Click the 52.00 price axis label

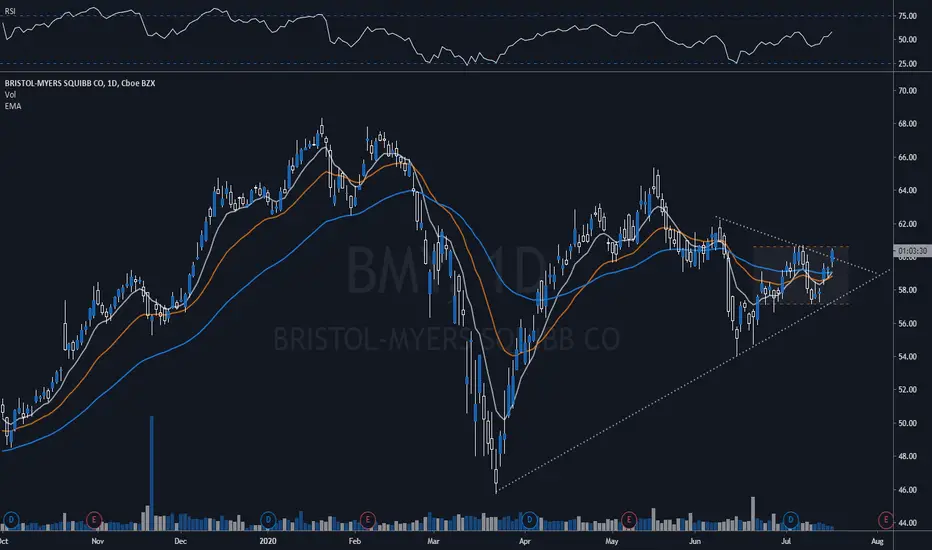(x=908, y=390)
